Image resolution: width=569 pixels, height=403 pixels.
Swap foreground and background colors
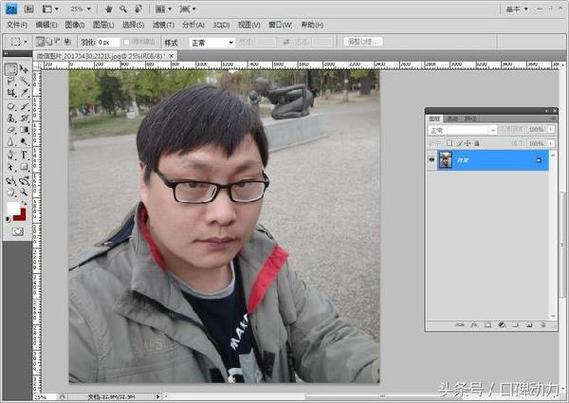pos(24,203)
